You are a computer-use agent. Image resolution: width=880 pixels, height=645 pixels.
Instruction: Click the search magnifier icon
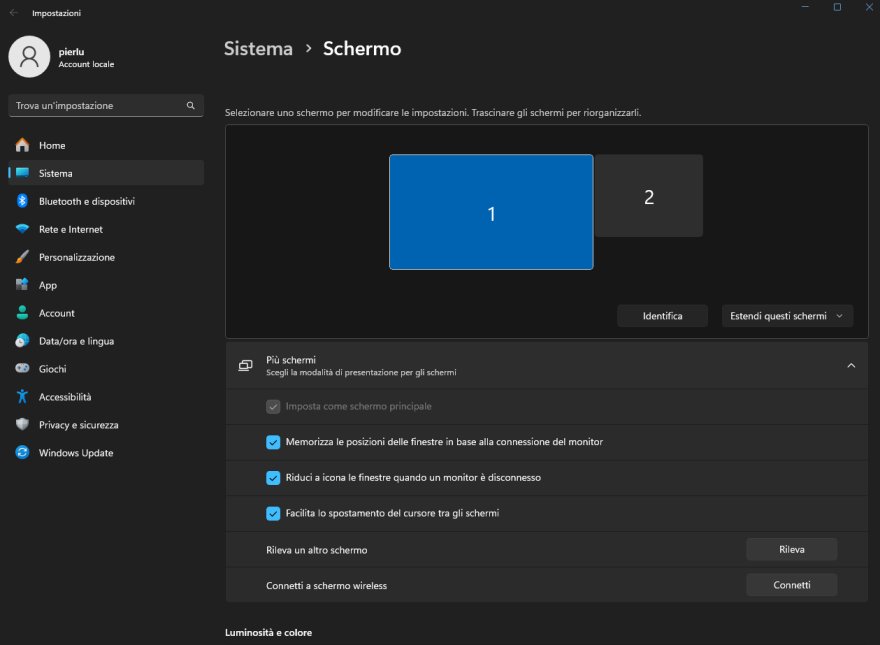pyautogui.click(x=191, y=106)
